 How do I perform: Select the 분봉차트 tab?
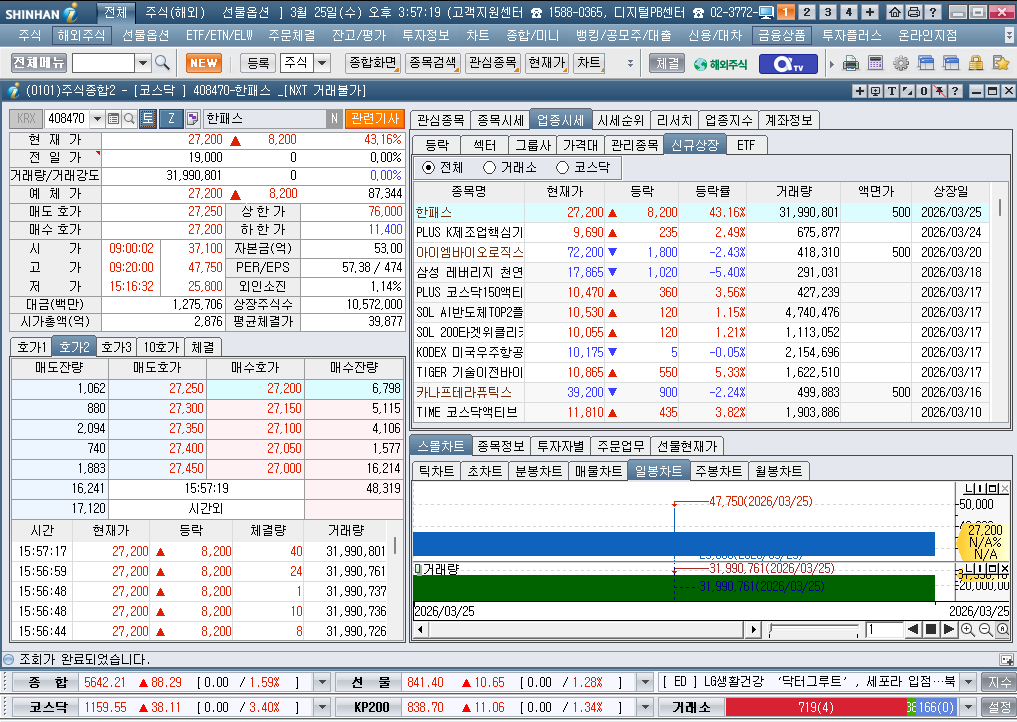coord(538,471)
